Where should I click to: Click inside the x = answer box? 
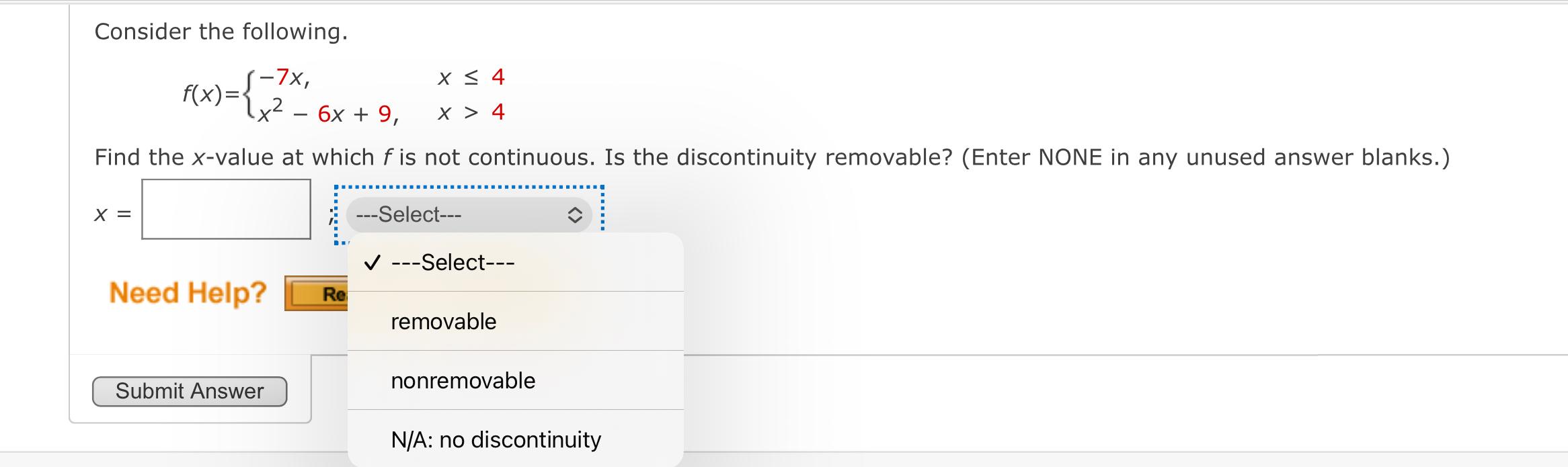pyautogui.click(x=225, y=213)
